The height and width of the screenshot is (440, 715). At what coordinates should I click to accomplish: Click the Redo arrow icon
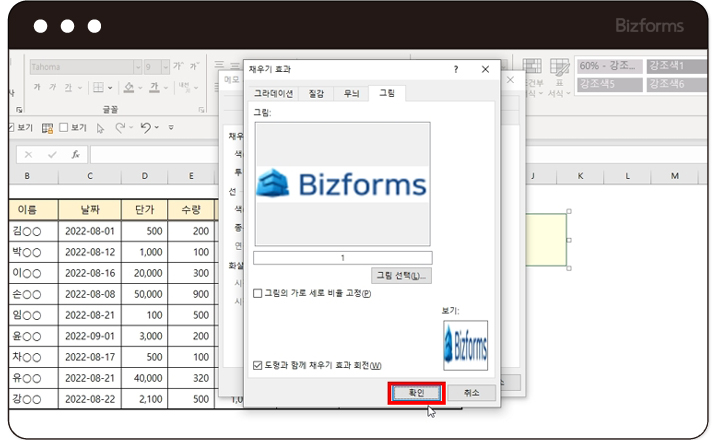click(120, 128)
